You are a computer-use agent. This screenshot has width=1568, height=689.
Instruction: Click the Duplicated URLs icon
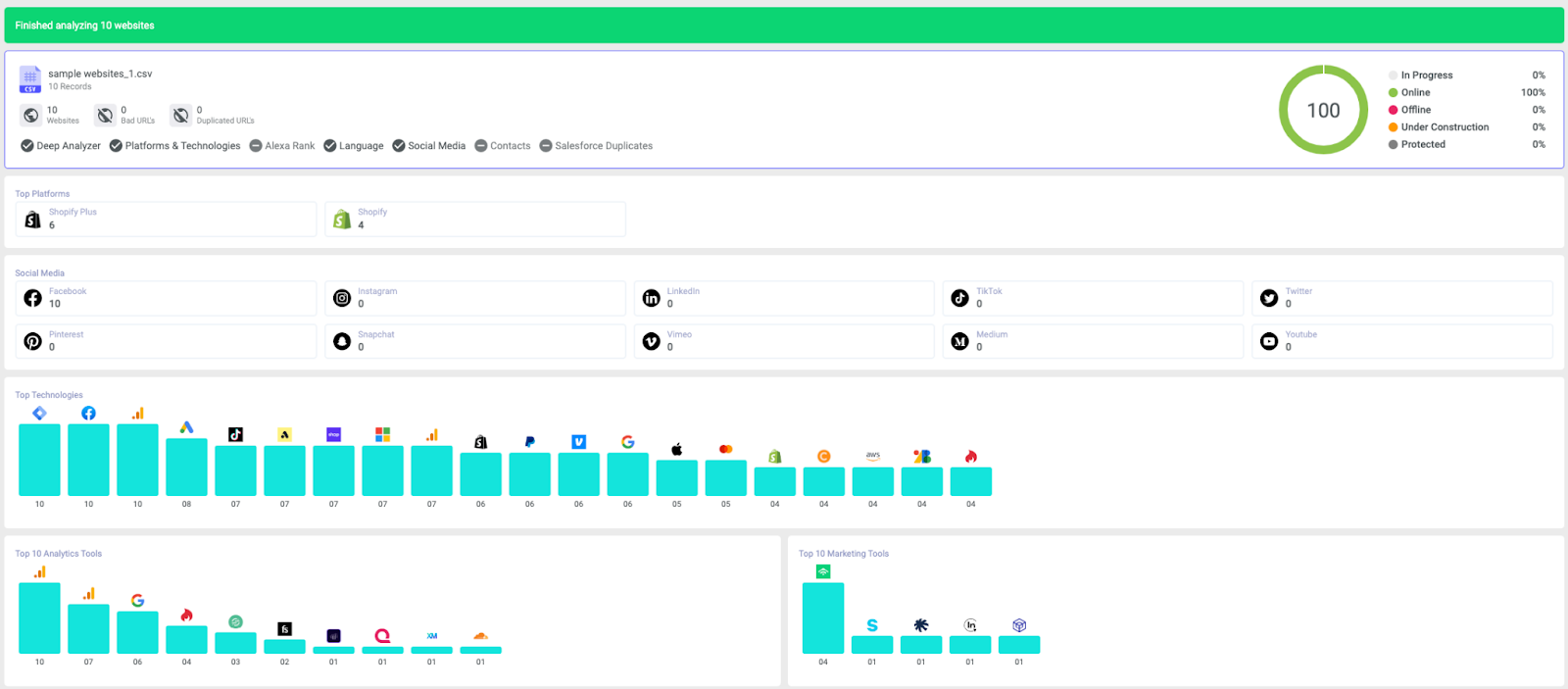[180, 116]
